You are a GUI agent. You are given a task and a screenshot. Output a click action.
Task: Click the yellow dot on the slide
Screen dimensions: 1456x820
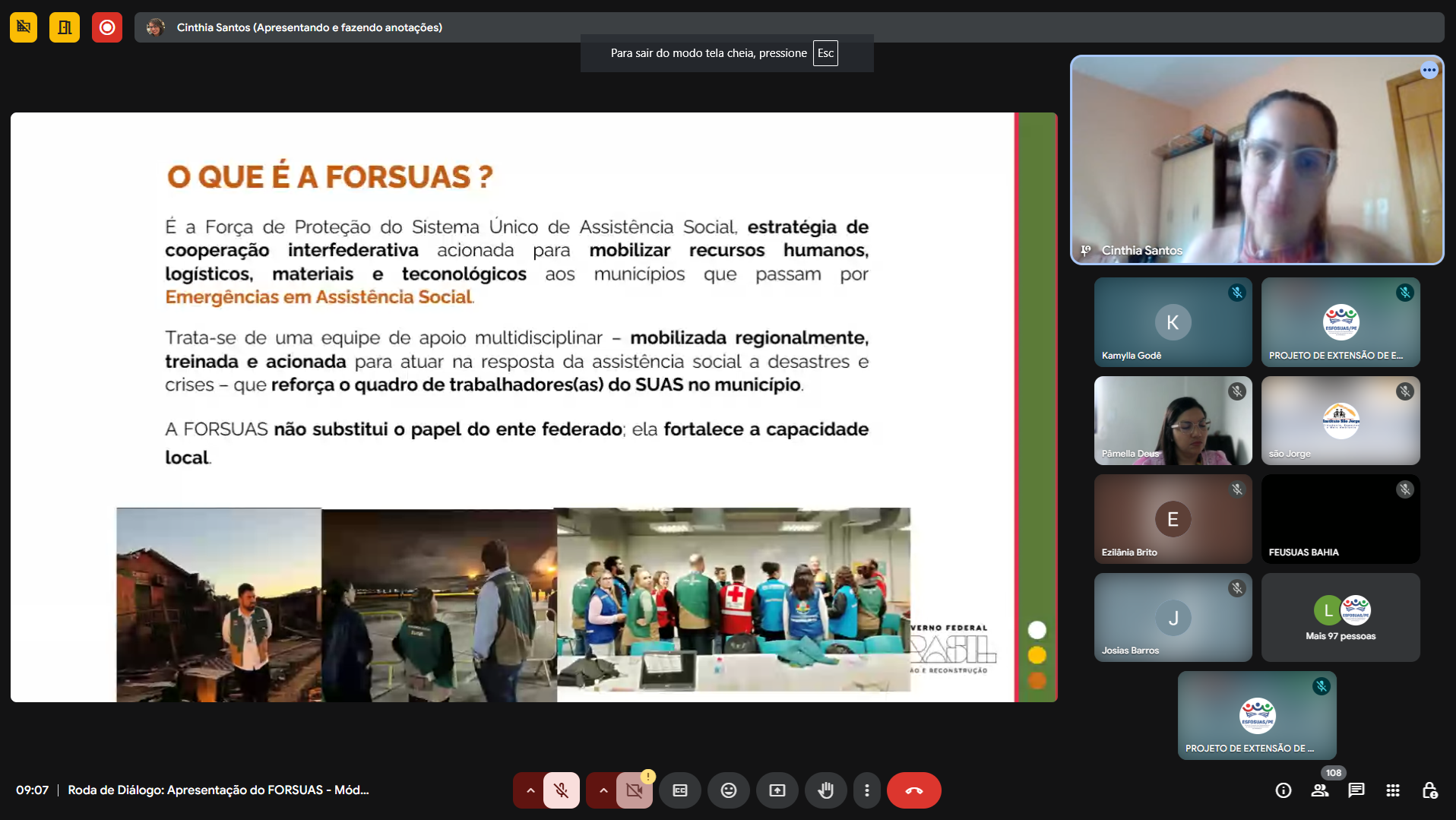tap(1037, 655)
